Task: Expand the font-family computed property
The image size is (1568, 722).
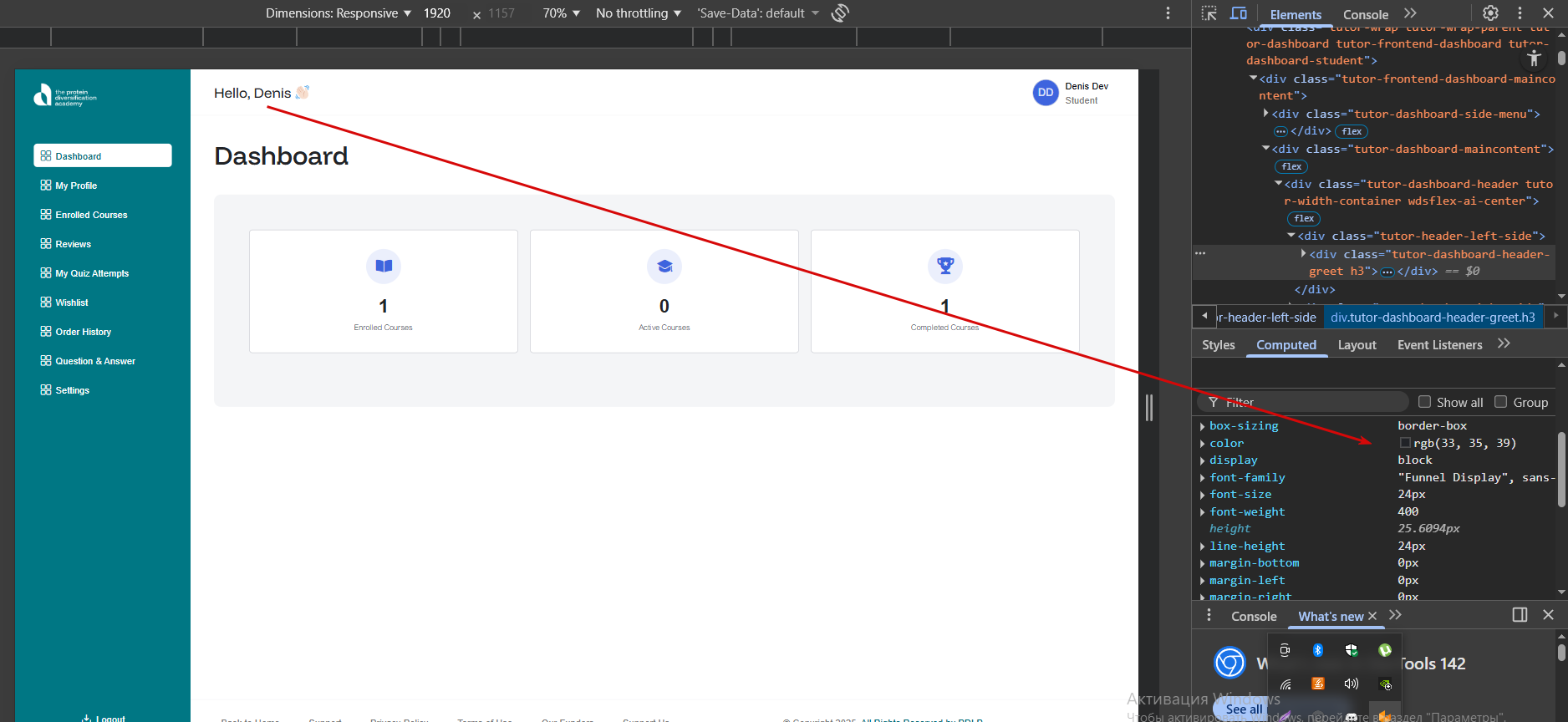Action: pos(1202,478)
